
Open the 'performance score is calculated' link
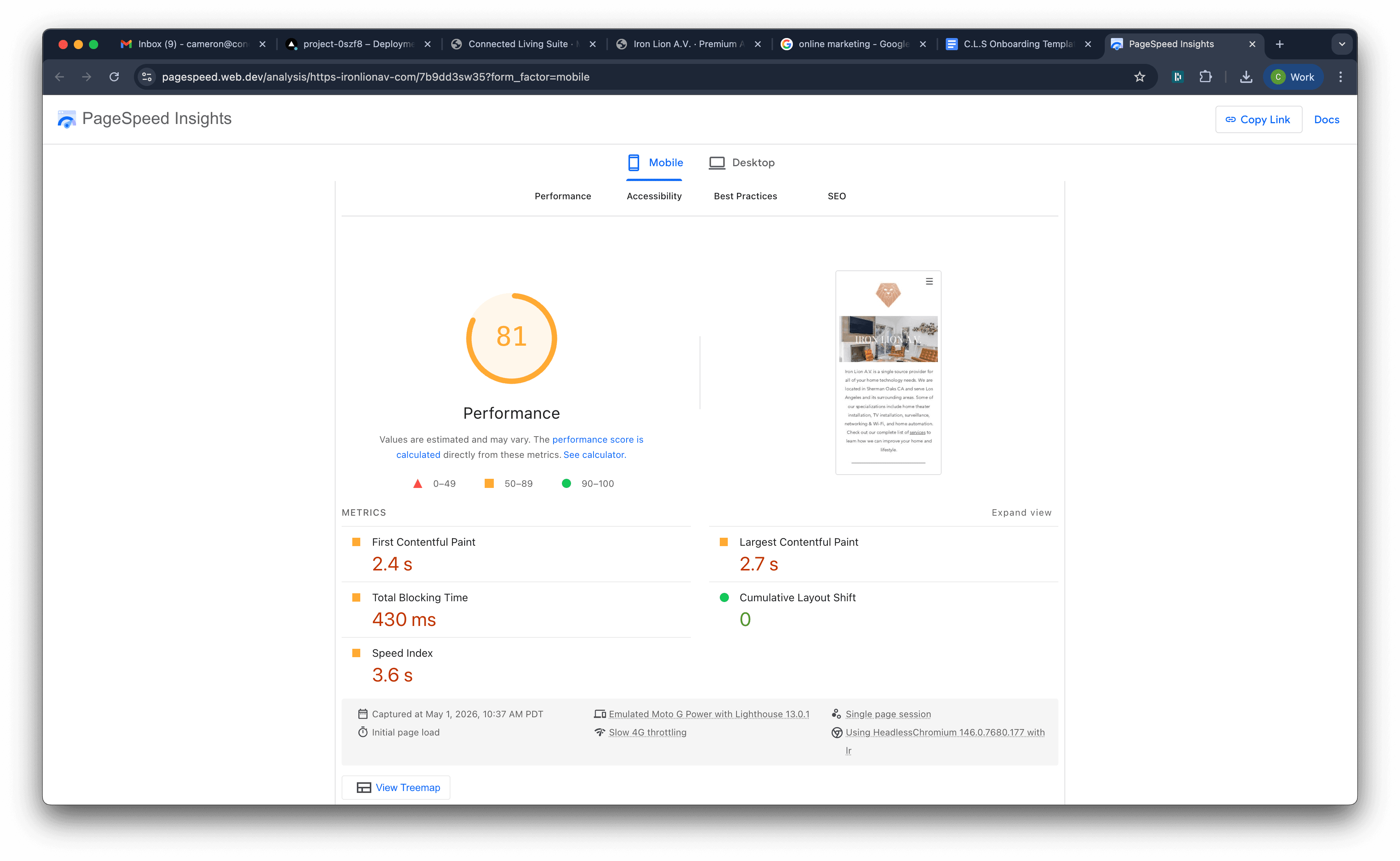[x=598, y=440]
